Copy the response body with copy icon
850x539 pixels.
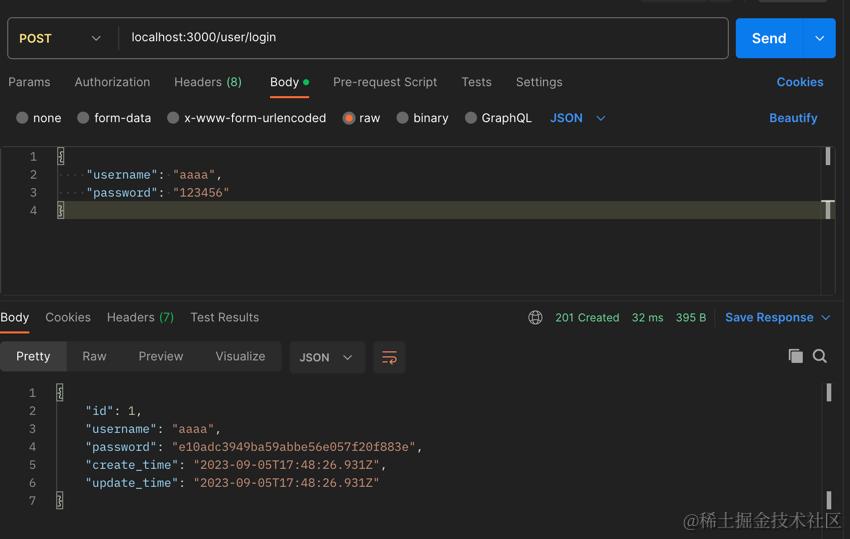point(795,356)
